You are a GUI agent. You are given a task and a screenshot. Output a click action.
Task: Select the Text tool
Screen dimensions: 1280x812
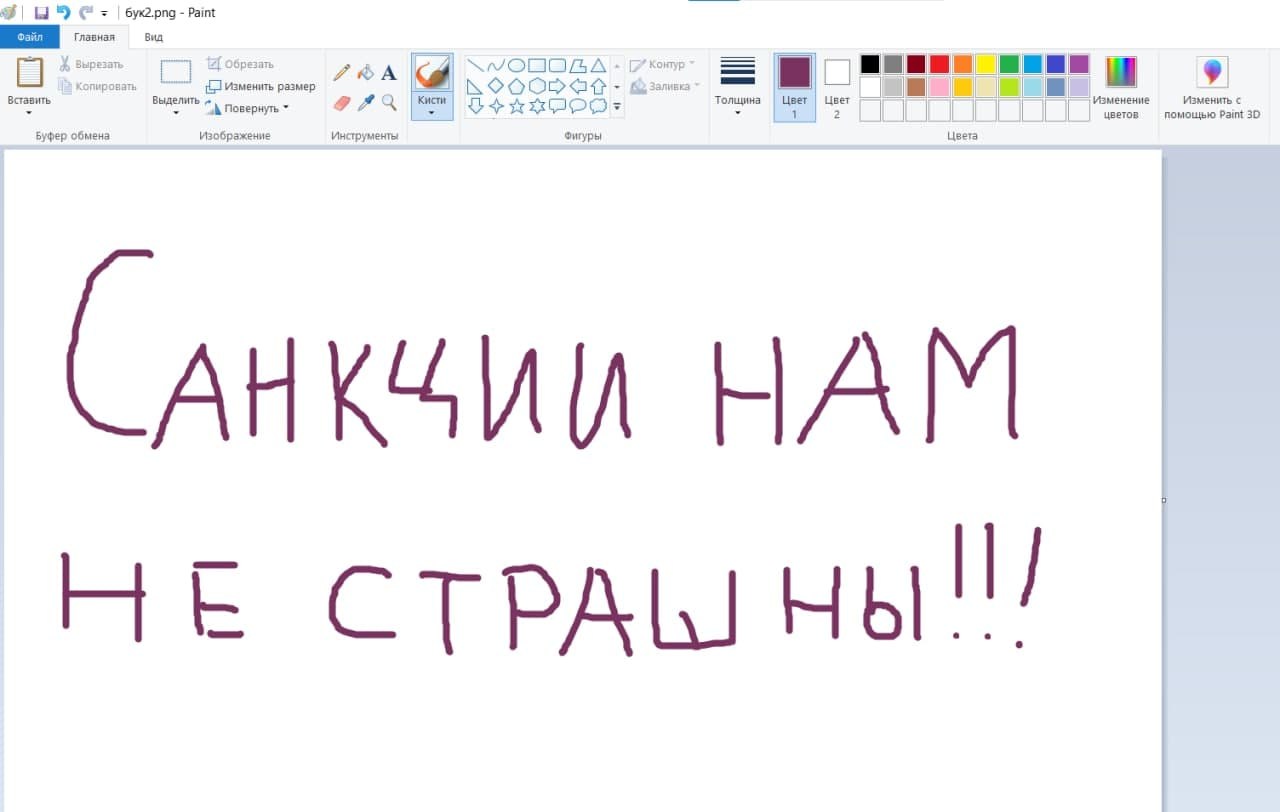click(x=389, y=73)
